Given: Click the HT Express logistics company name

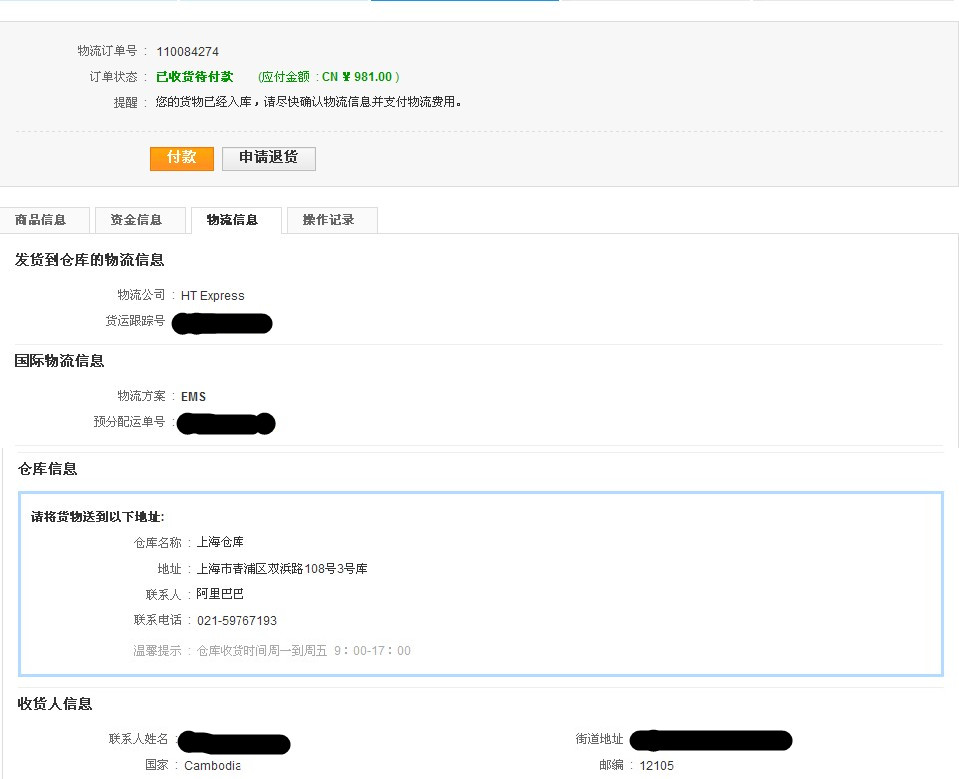Looking at the screenshot, I should coord(212,295).
